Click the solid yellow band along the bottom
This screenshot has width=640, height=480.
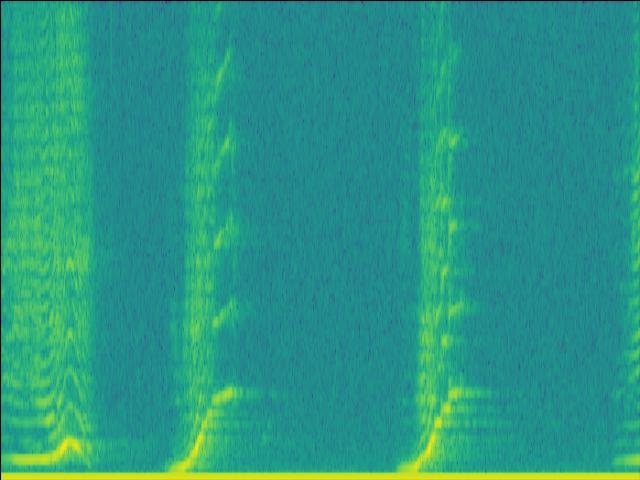pyautogui.click(x=320, y=475)
